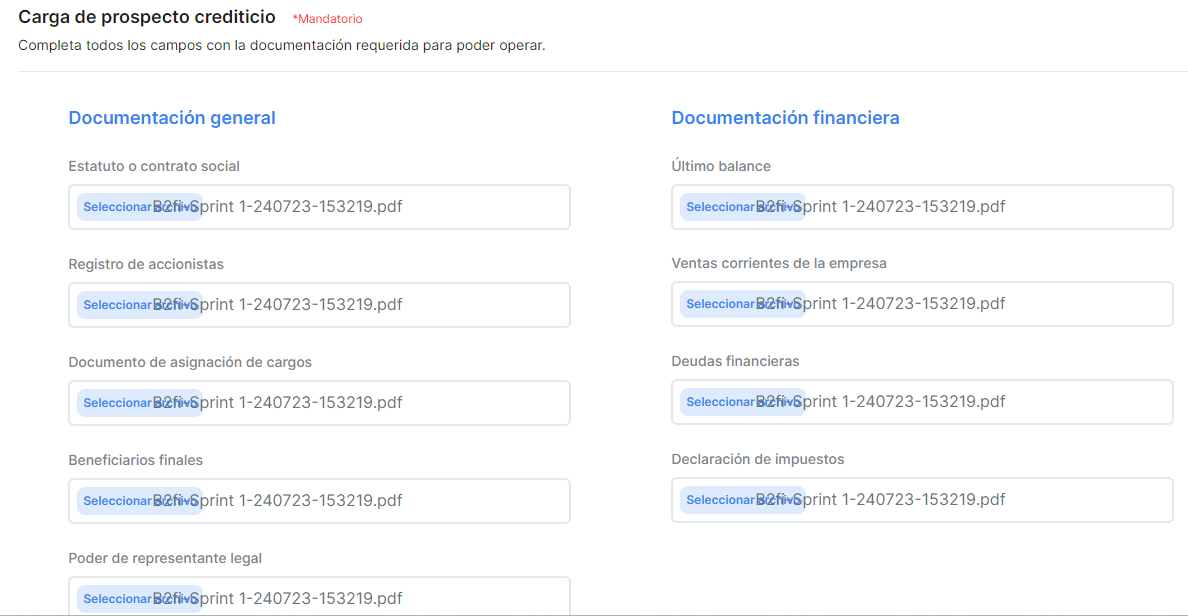
Task: Click the Documentación financiera section heading
Action: point(785,118)
